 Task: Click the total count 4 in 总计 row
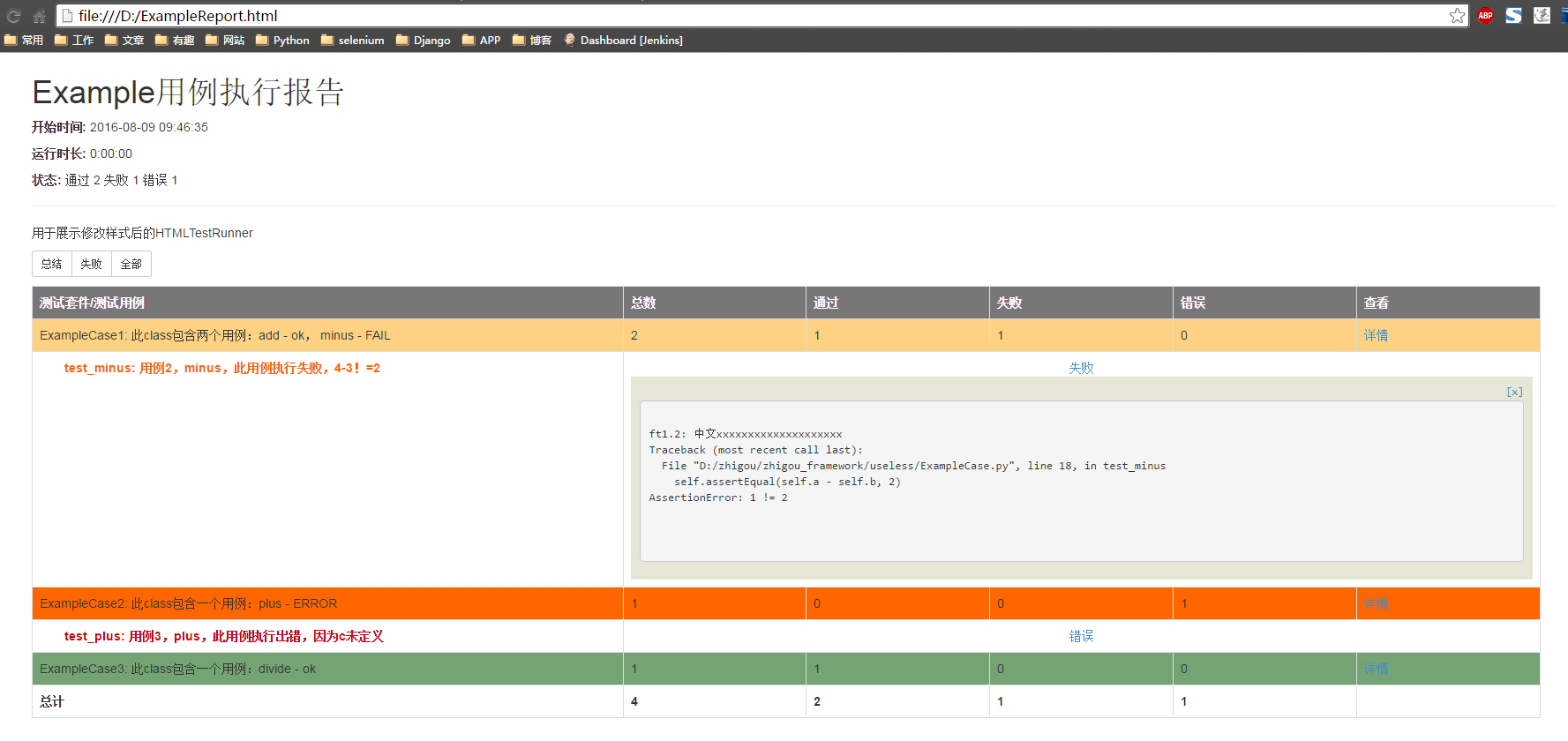[x=634, y=701]
